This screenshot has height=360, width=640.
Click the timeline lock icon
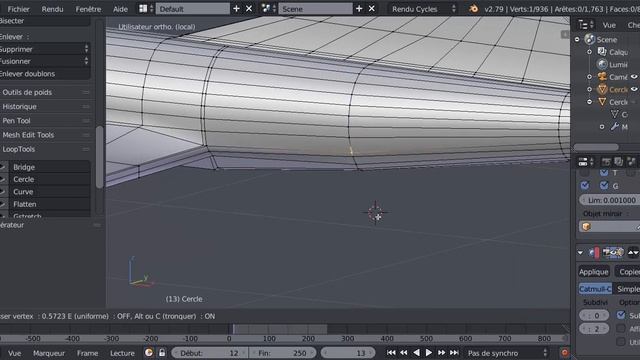point(162,353)
